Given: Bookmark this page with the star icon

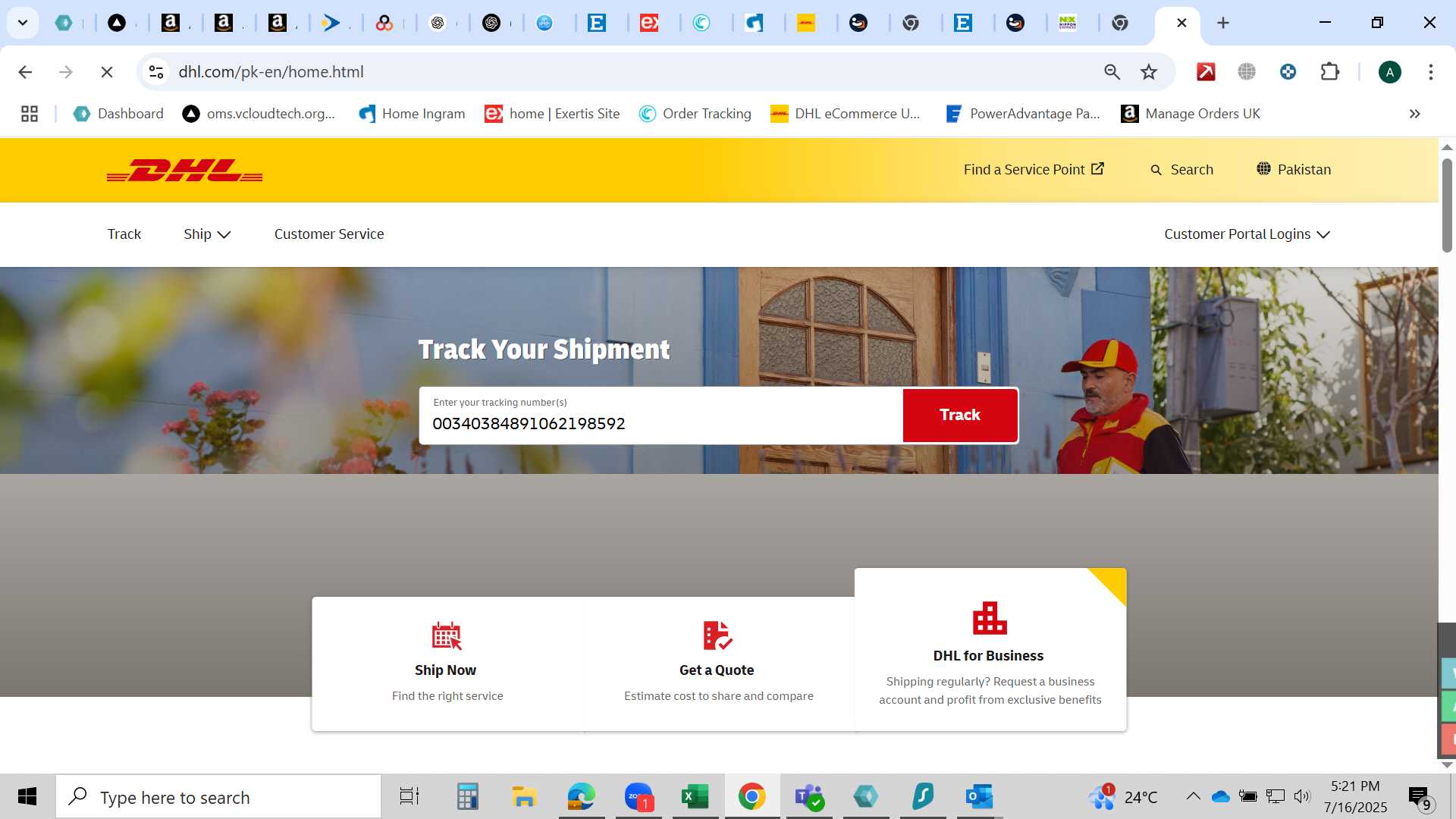Looking at the screenshot, I should click(x=1149, y=72).
